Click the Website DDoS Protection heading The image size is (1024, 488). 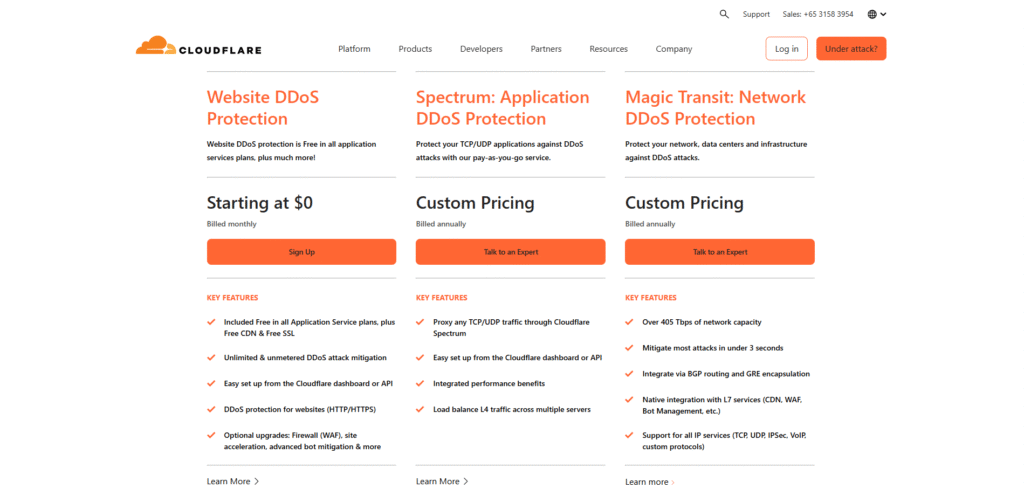tap(263, 108)
